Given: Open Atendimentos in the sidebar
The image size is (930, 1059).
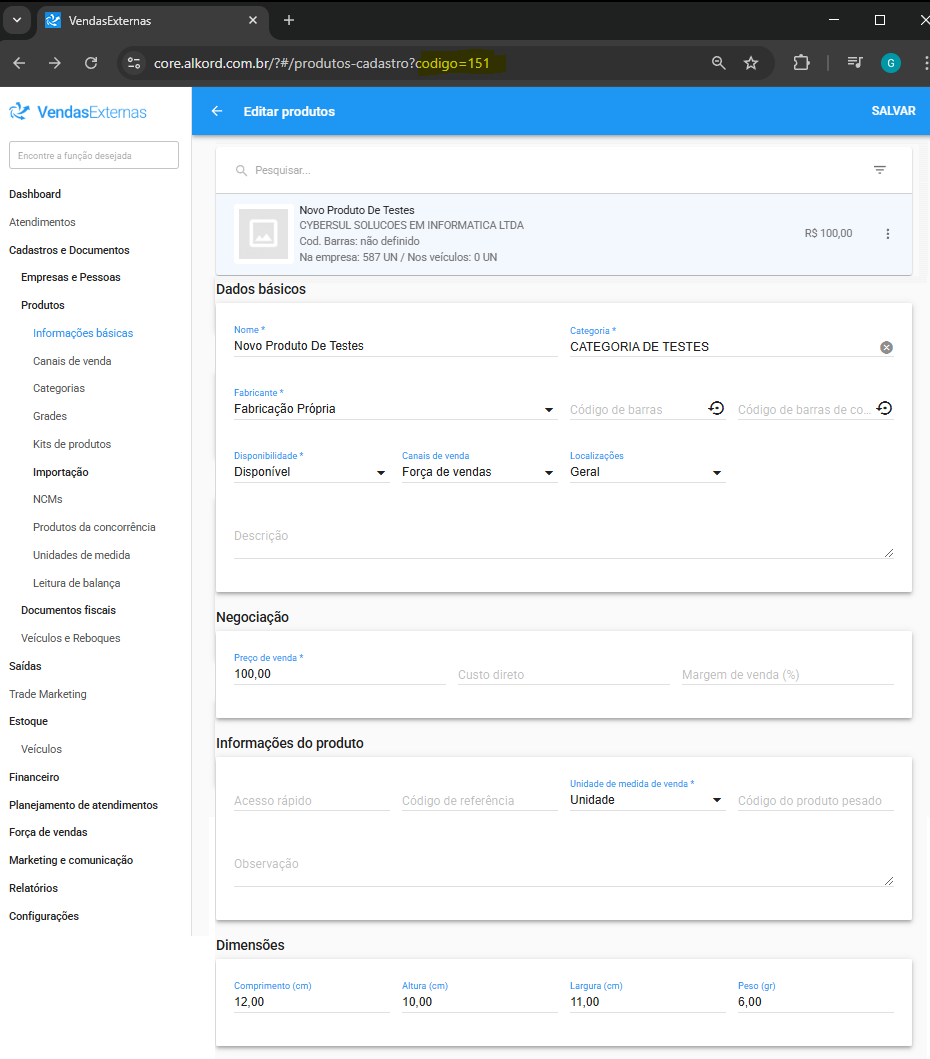Looking at the screenshot, I should click(42, 222).
